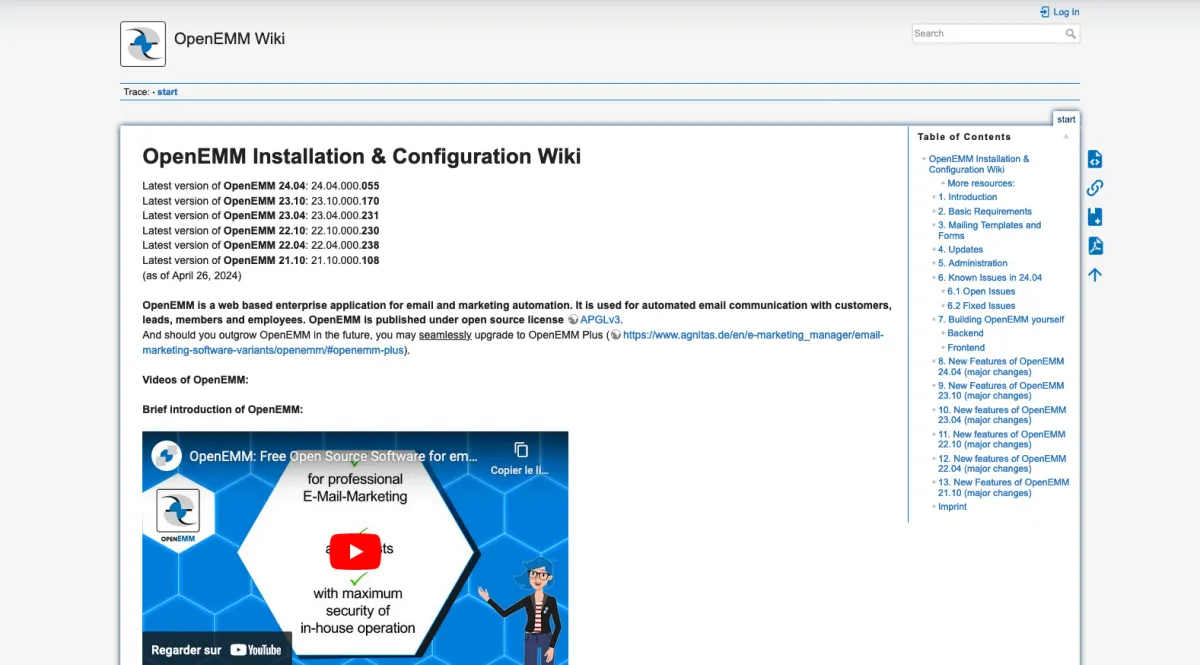Export page to PDF sidebar icon
This screenshot has height=665, width=1200.
[x=1095, y=246]
